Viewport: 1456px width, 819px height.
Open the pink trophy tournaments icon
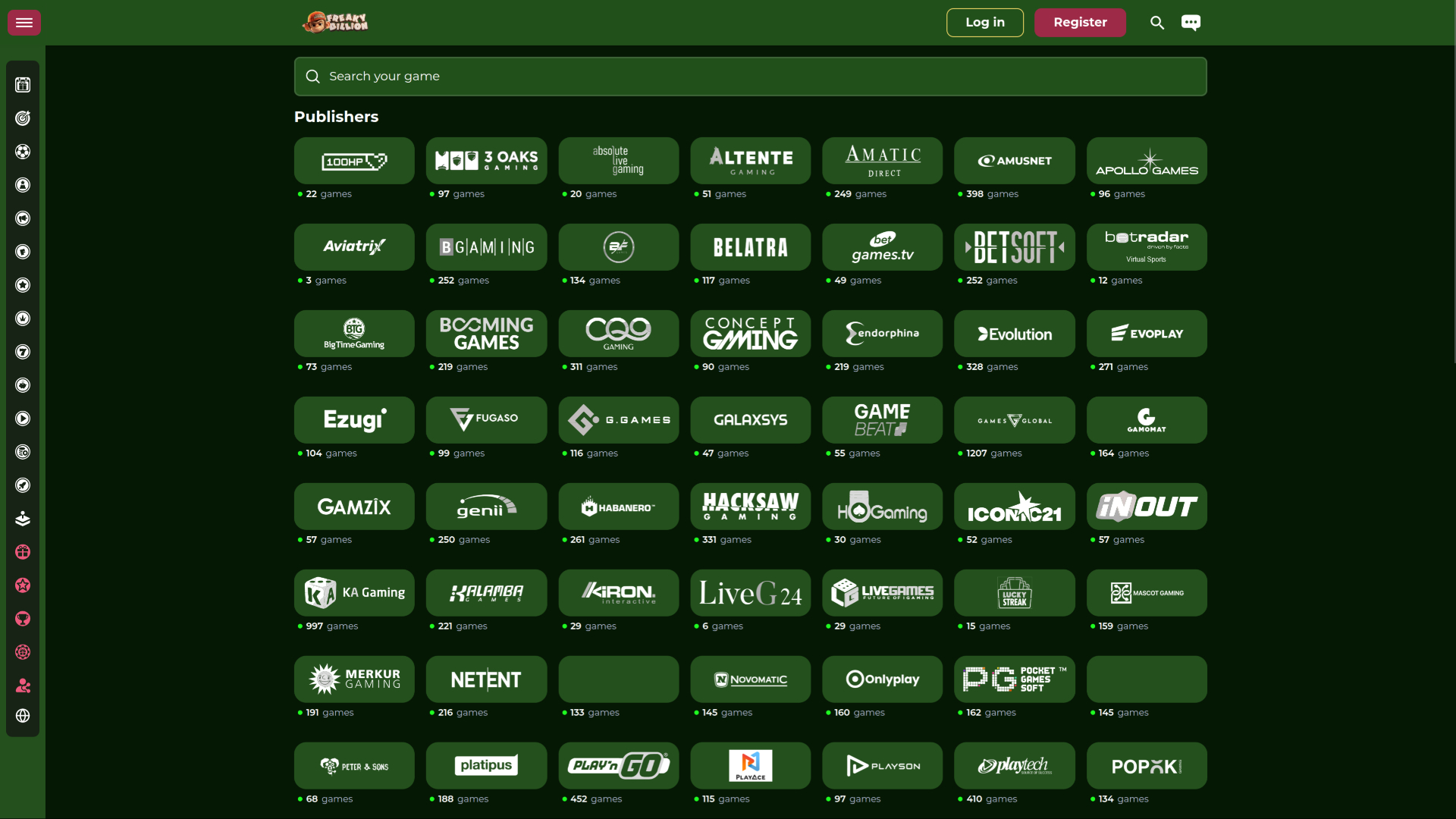[23, 619]
